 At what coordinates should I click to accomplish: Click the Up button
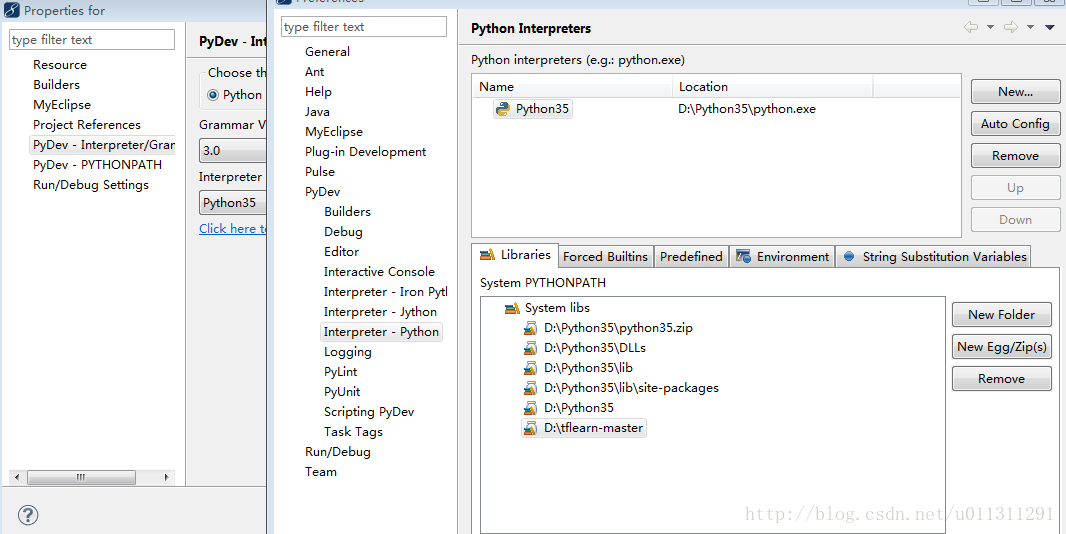pyautogui.click(x=1015, y=188)
